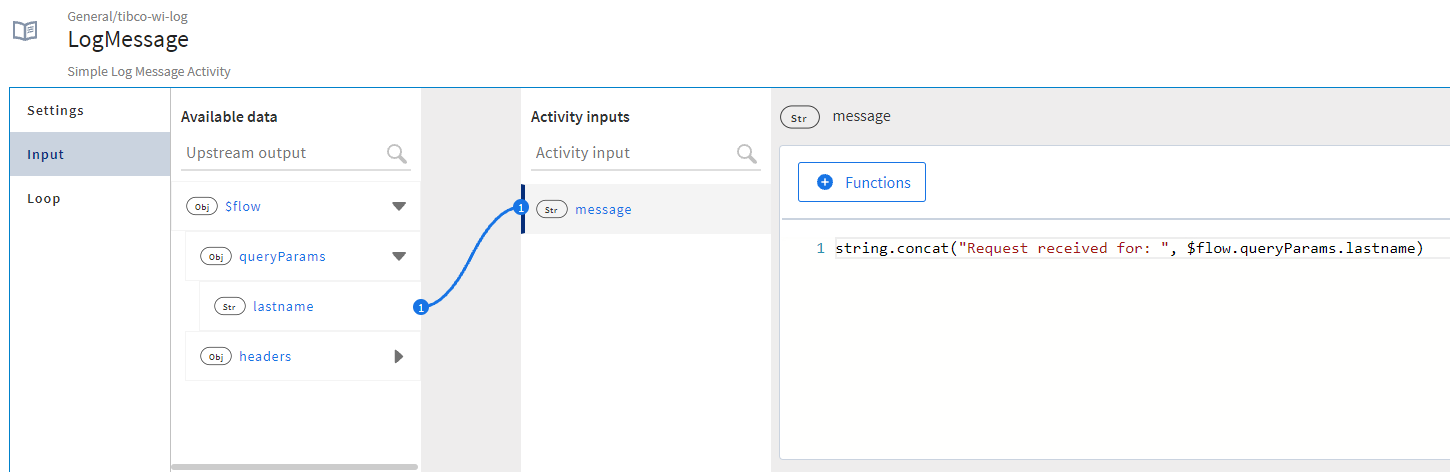The width and height of the screenshot is (1450, 472).
Task: Open the Settings tab
Action: [56, 110]
